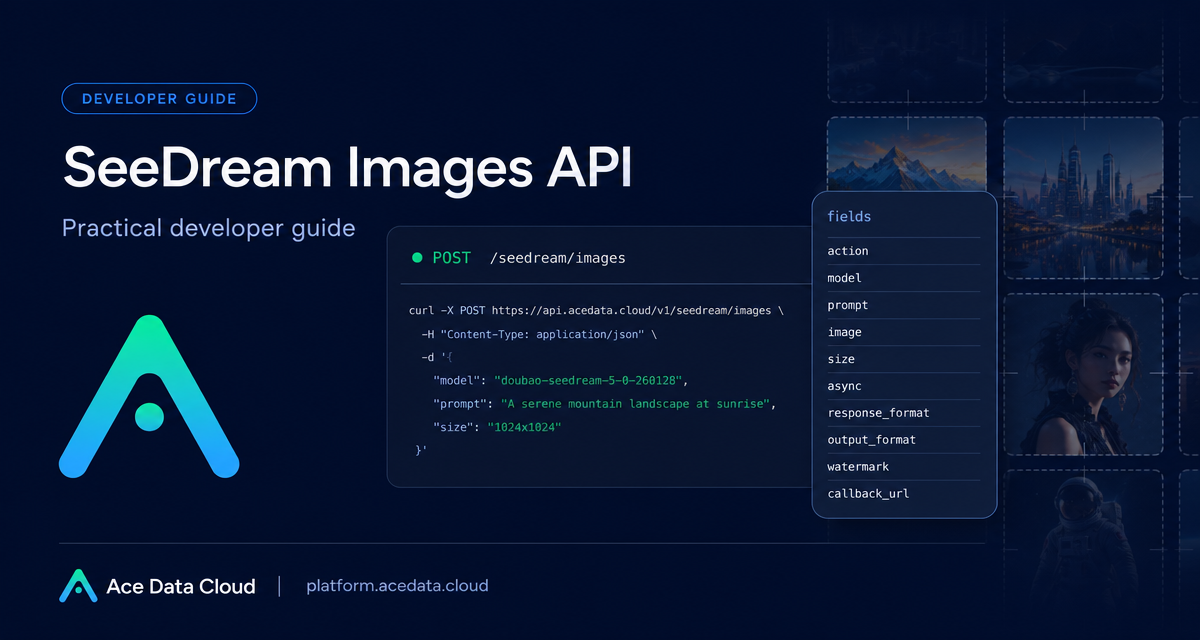The image size is (1200, 640).
Task: Open the mountain landscape thumbnail
Action: coord(906,155)
